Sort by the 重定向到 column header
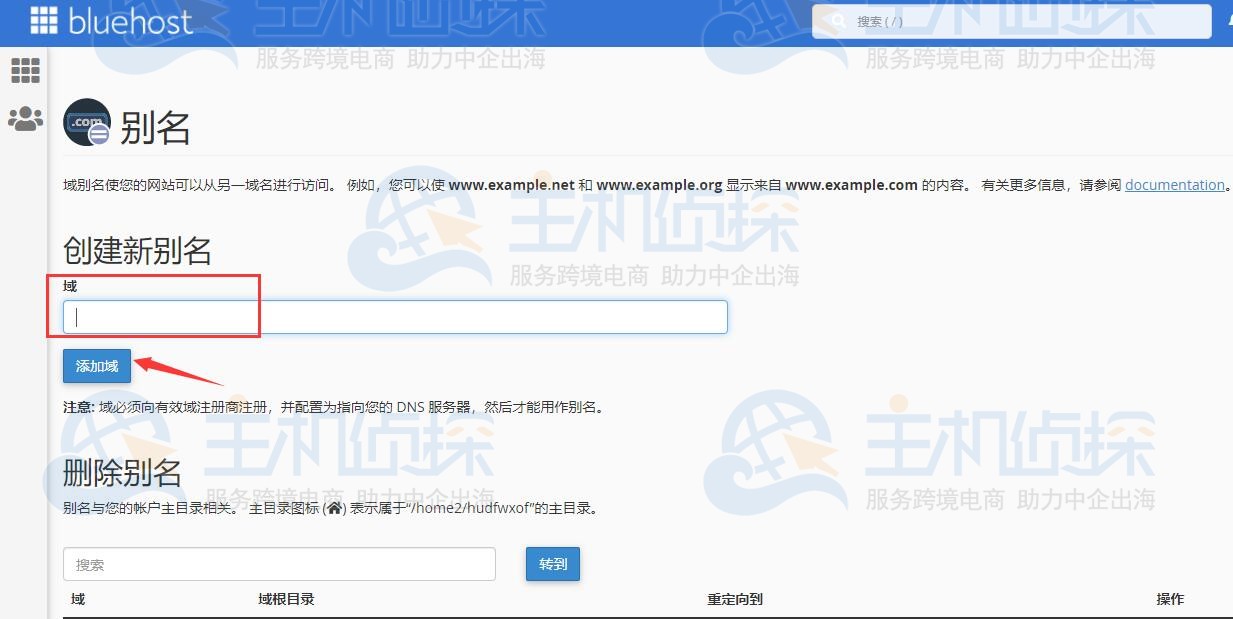Image resolution: width=1233 pixels, height=619 pixels. pyautogui.click(x=735, y=599)
